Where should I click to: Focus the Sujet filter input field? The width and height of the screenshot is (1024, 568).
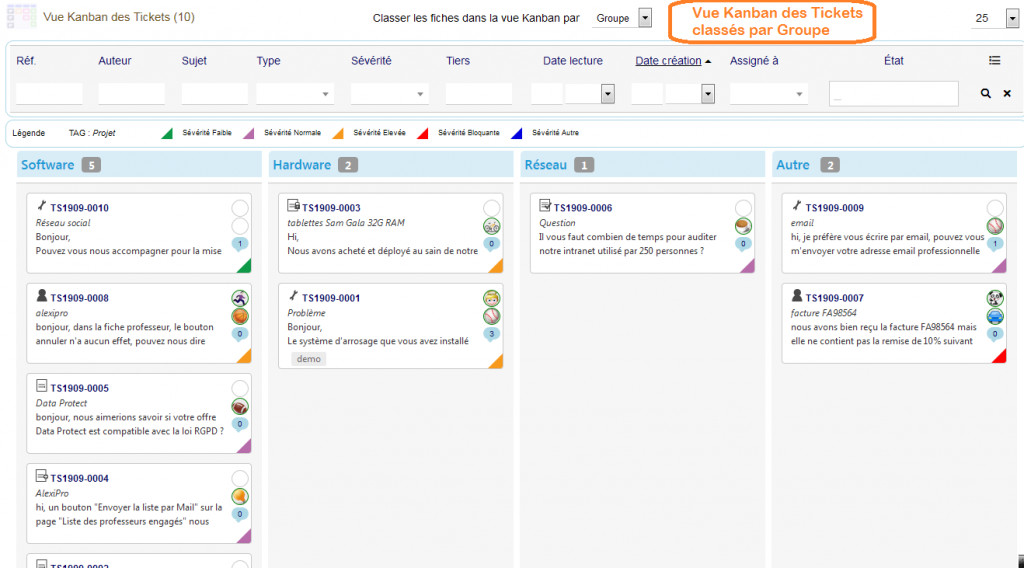point(215,94)
